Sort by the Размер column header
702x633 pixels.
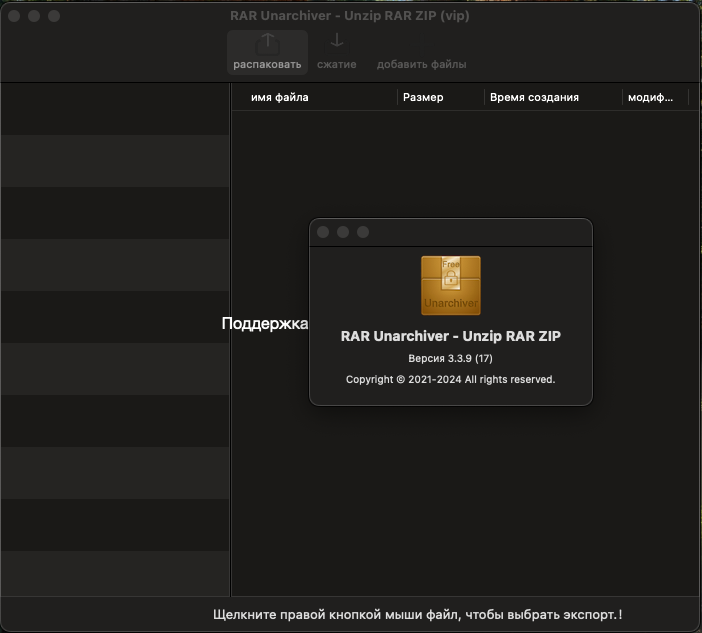click(x=441, y=97)
